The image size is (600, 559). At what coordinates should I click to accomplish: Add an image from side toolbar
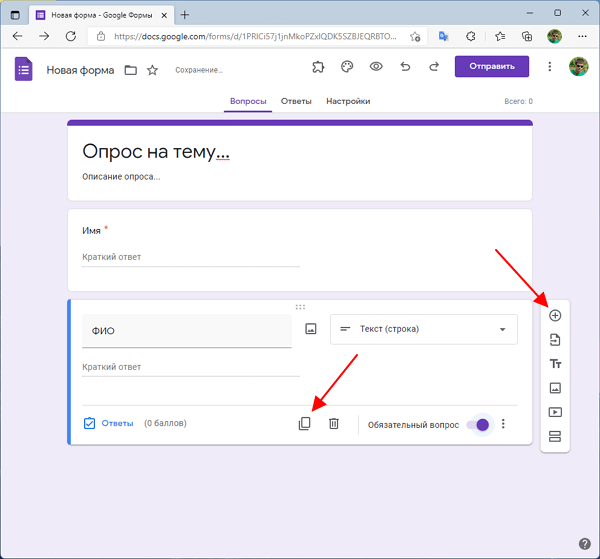(555, 388)
